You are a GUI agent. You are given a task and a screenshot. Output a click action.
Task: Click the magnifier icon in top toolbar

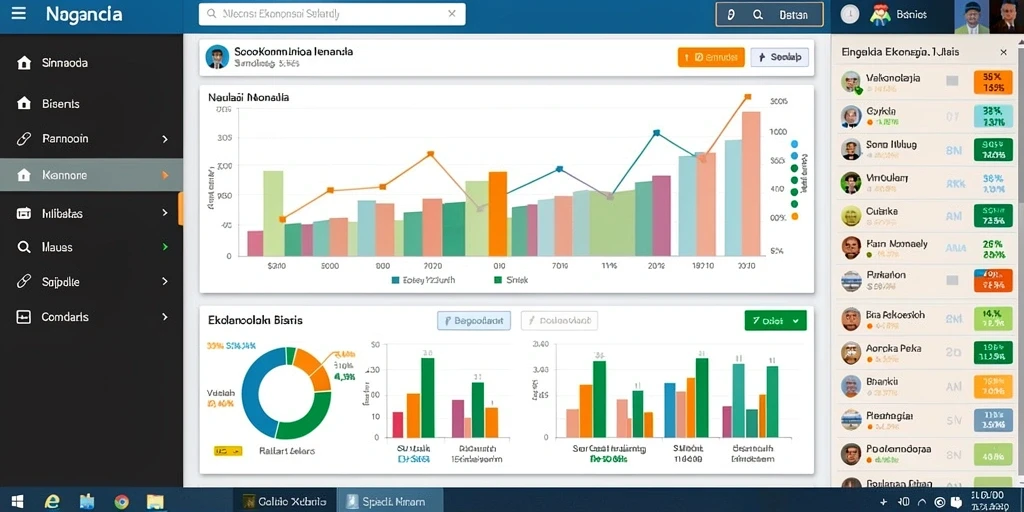[x=758, y=14]
